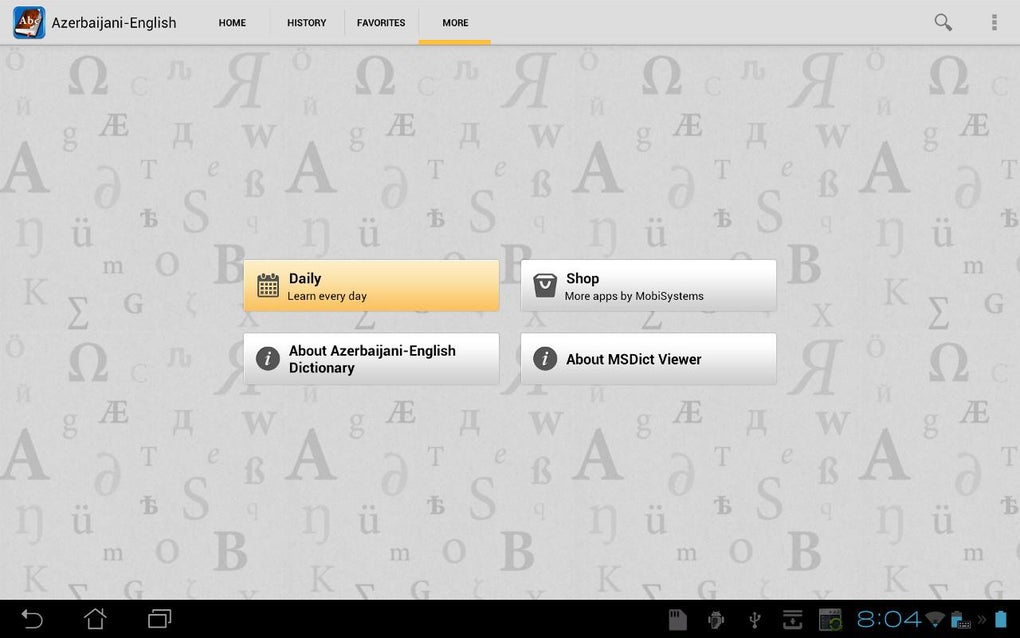
Task: Open Daily 'Learn every day' button
Action: pos(371,286)
